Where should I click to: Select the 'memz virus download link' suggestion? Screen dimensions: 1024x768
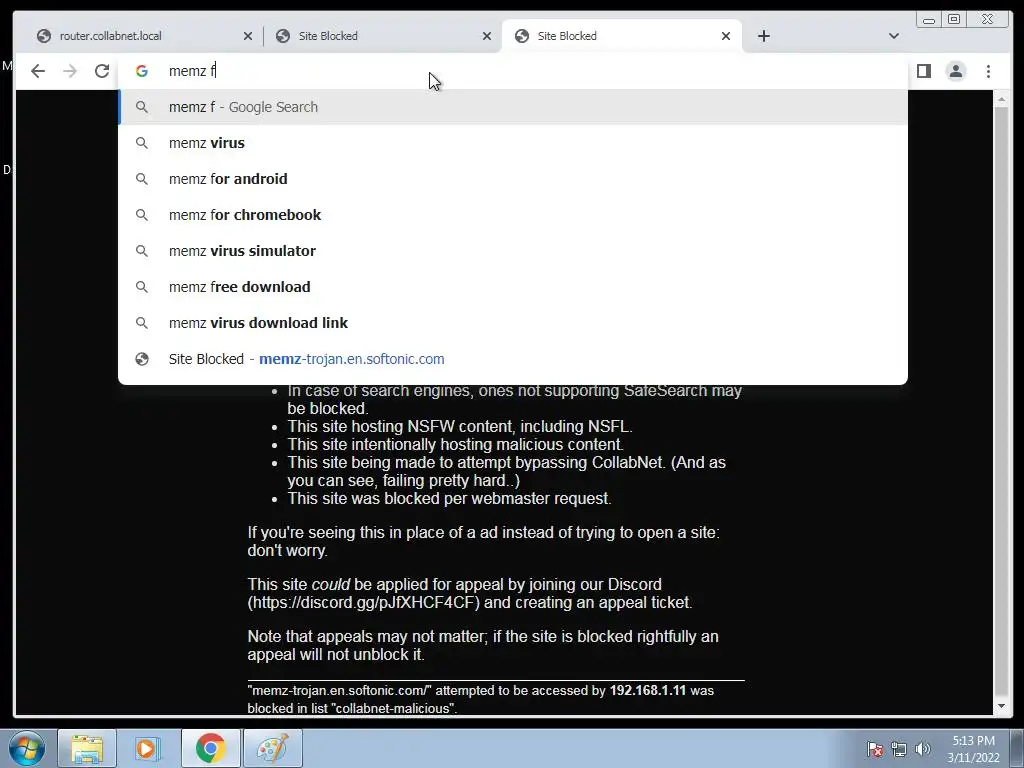click(x=513, y=323)
